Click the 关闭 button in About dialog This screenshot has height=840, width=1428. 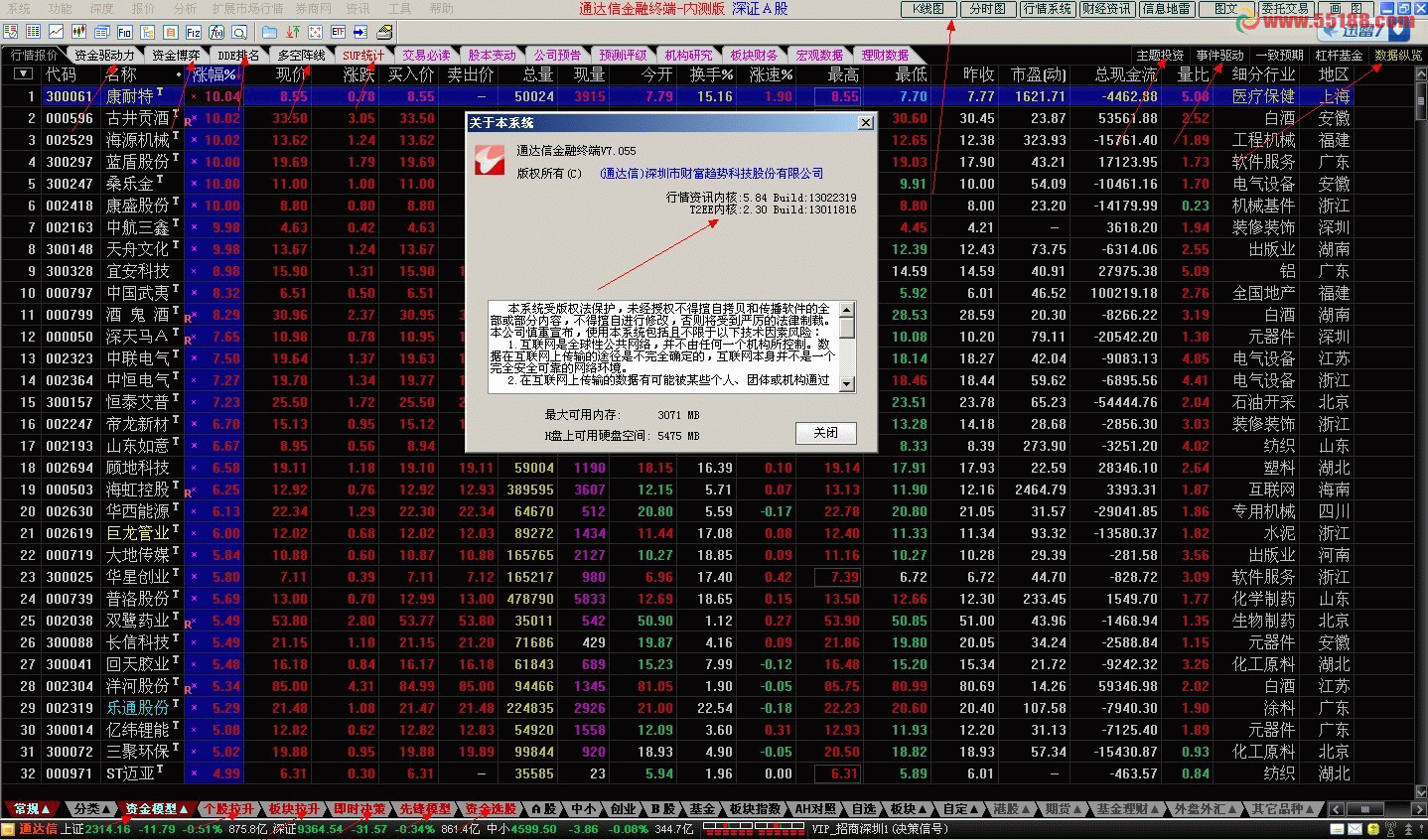tap(826, 432)
